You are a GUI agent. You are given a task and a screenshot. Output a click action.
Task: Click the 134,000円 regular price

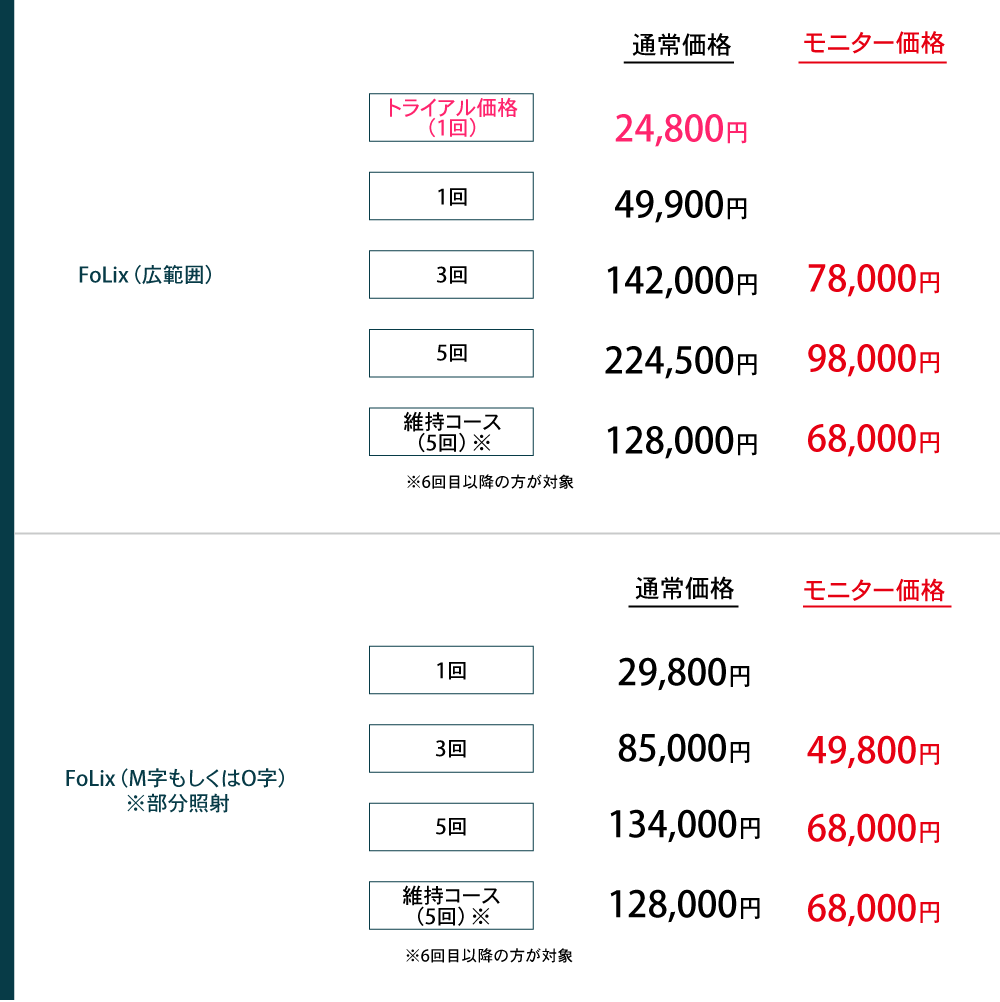pos(684,826)
